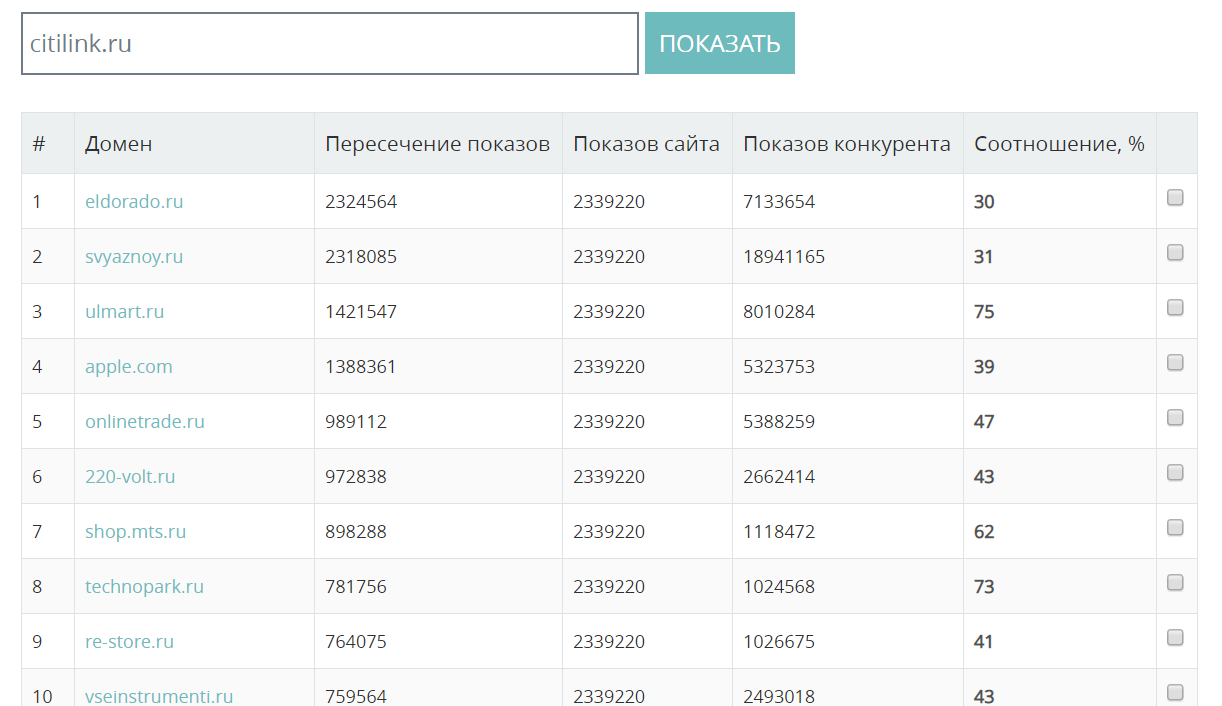Click the ПОКАЗАТЬ button
This screenshot has height=706, width=1222.
click(x=720, y=43)
